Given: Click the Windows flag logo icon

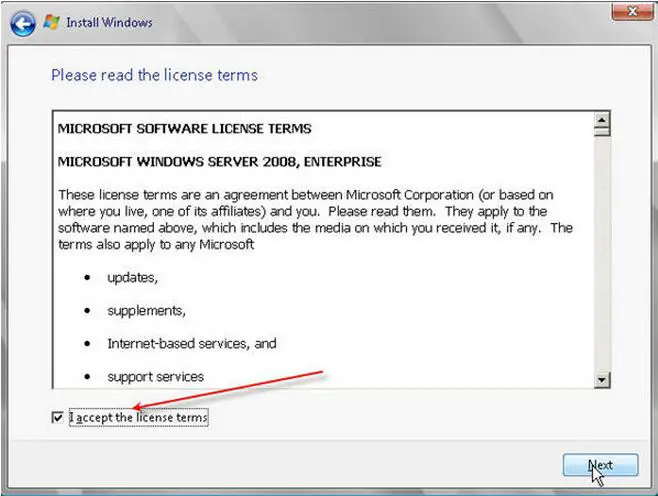Looking at the screenshot, I should (52, 22).
